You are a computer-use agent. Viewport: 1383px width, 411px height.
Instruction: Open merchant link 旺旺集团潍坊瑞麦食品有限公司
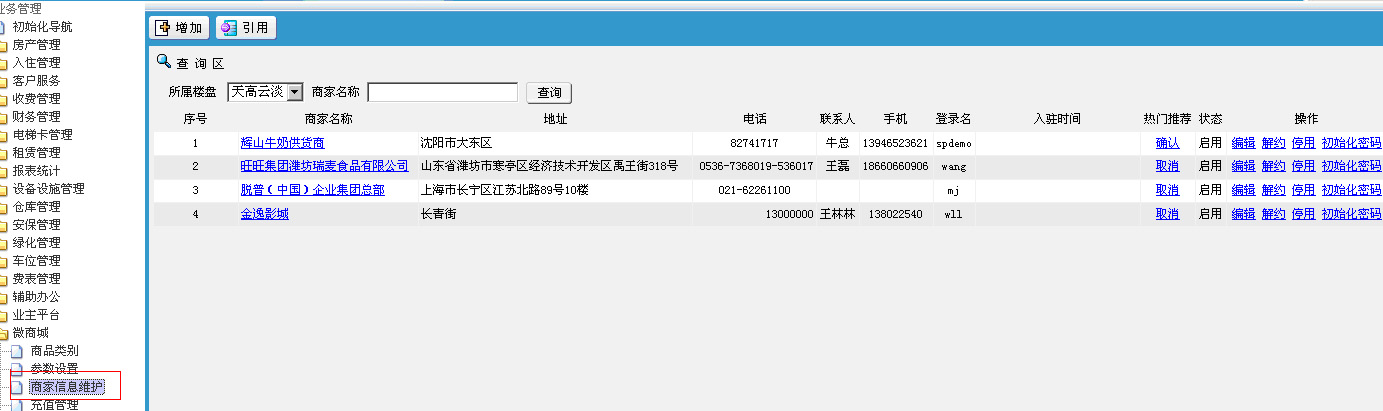[325, 166]
